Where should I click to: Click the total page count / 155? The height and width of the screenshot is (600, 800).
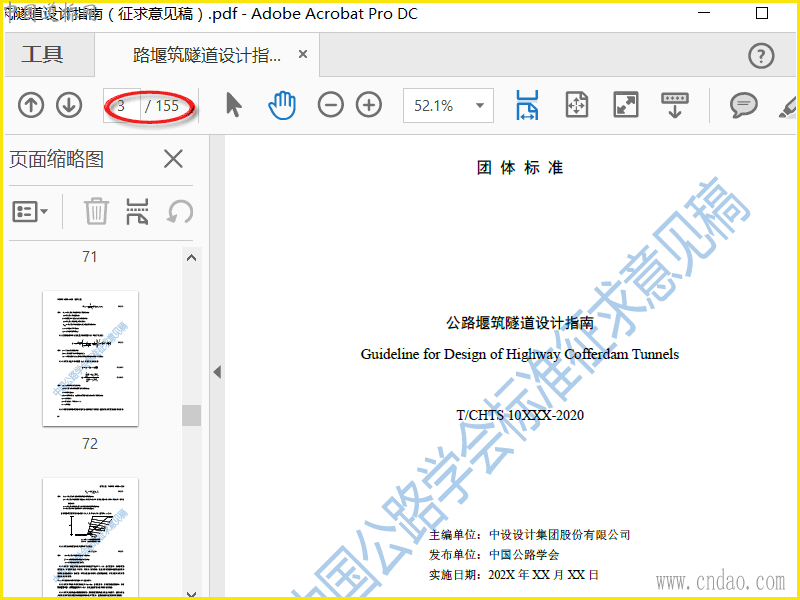(x=162, y=106)
